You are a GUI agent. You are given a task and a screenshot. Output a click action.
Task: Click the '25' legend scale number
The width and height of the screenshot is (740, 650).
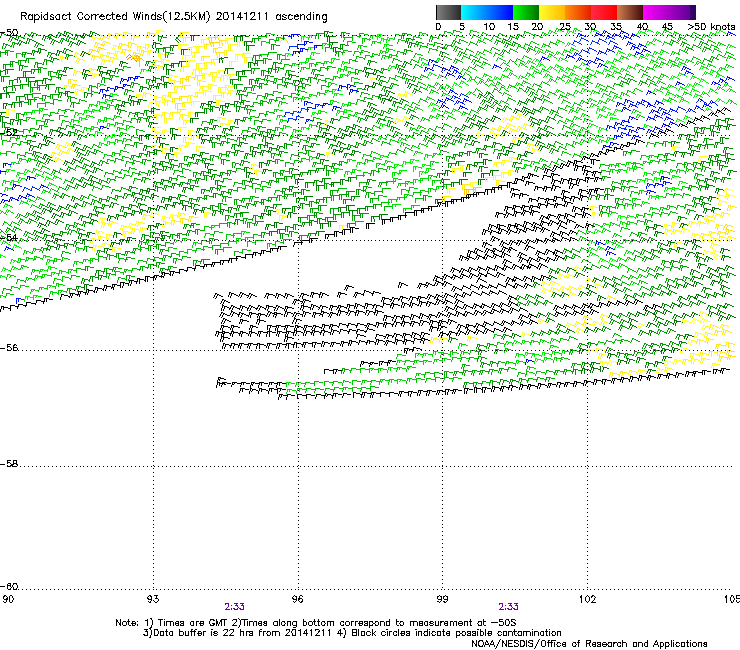tap(564, 27)
